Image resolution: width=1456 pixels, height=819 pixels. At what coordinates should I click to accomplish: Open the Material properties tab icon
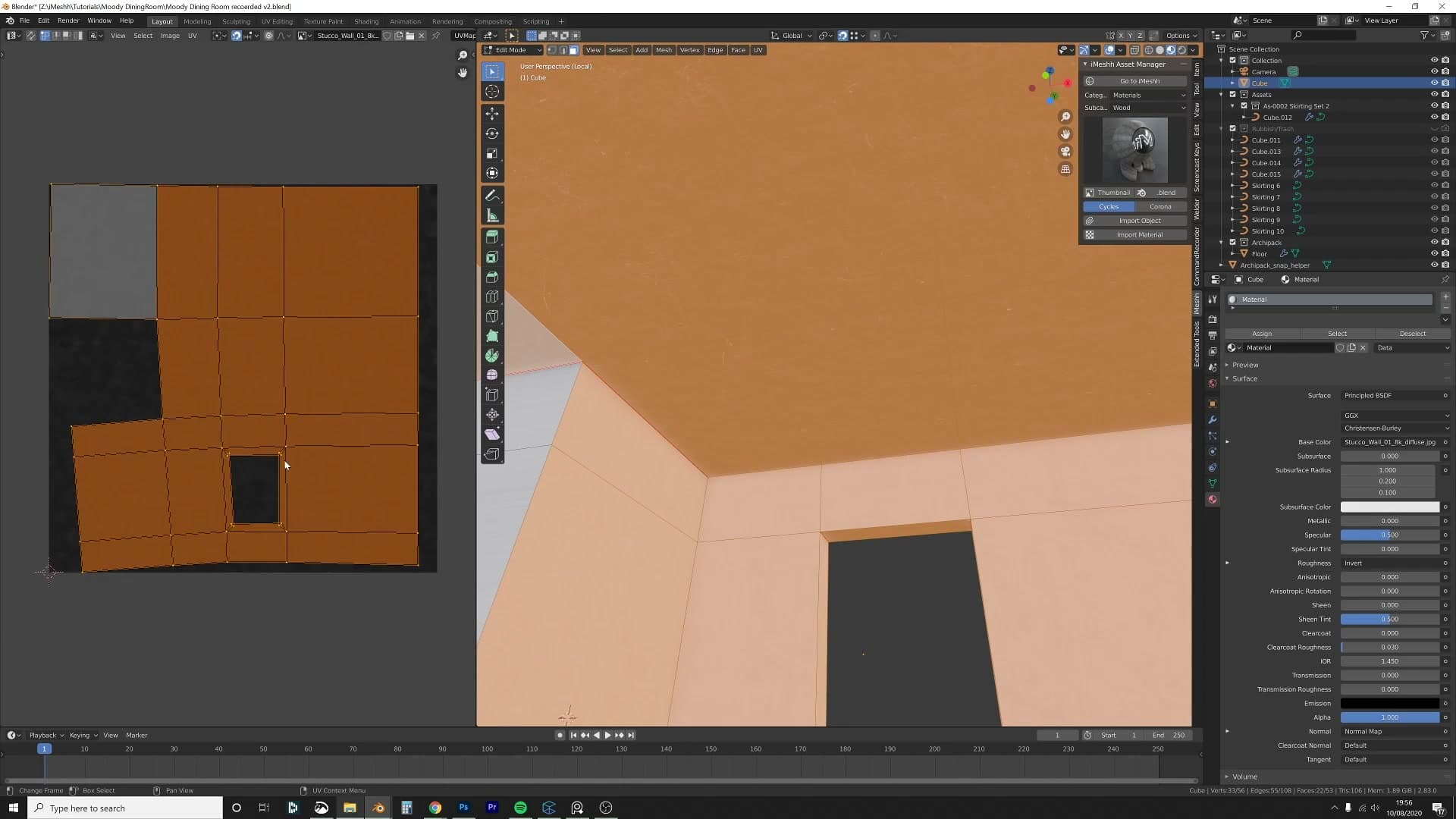pyautogui.click(x=1213, y=499)
